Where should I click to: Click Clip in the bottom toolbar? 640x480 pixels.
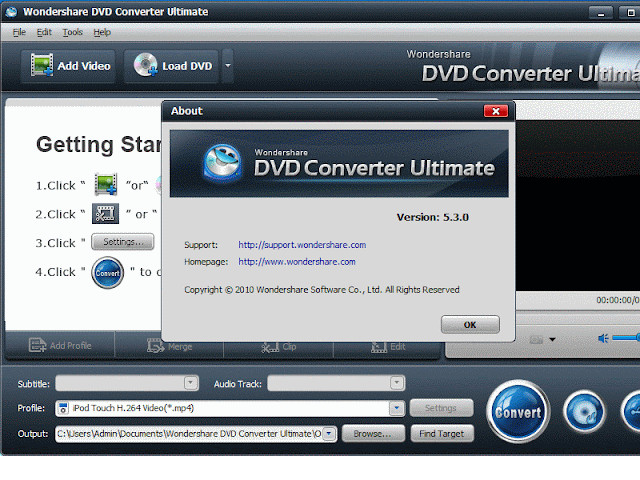tap(278, 347)
